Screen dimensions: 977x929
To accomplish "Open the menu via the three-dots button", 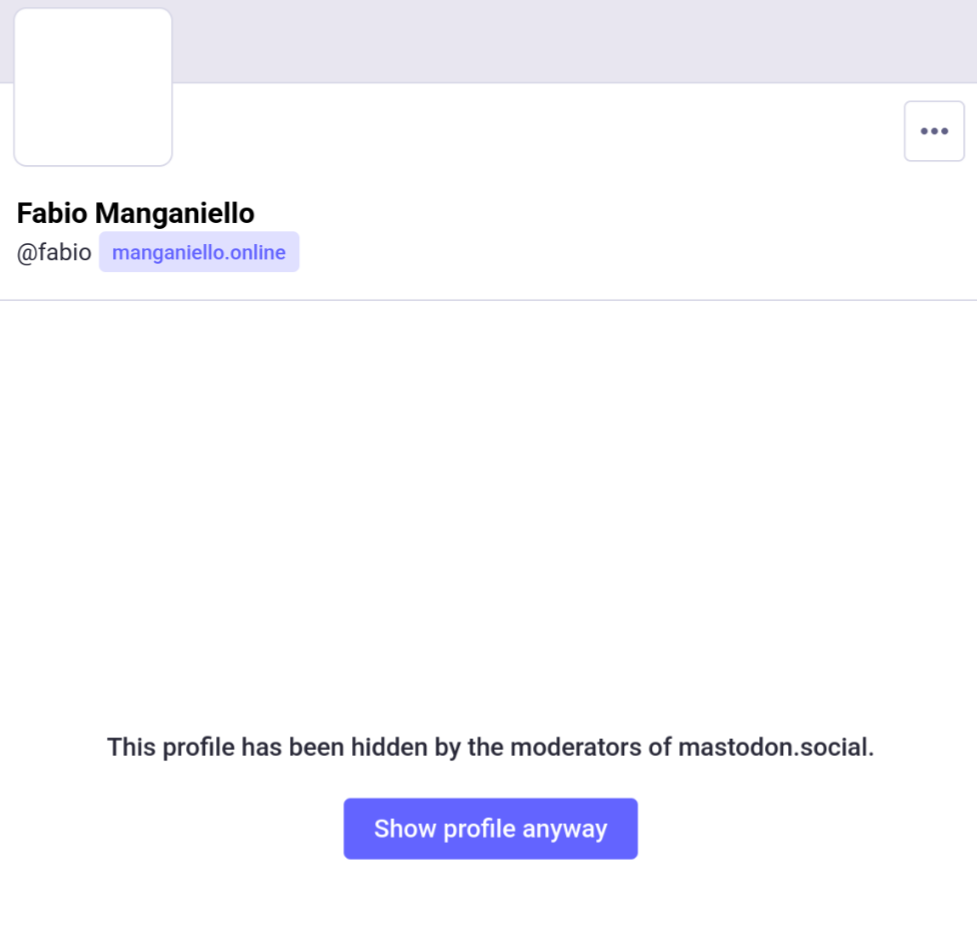I will point(934,131).
